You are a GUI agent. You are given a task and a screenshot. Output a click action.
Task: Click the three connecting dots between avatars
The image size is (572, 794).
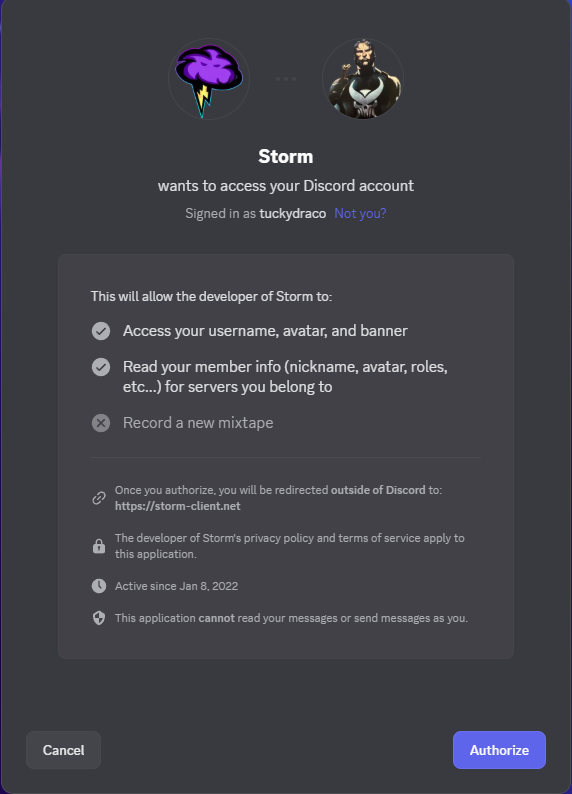point(285,79)
